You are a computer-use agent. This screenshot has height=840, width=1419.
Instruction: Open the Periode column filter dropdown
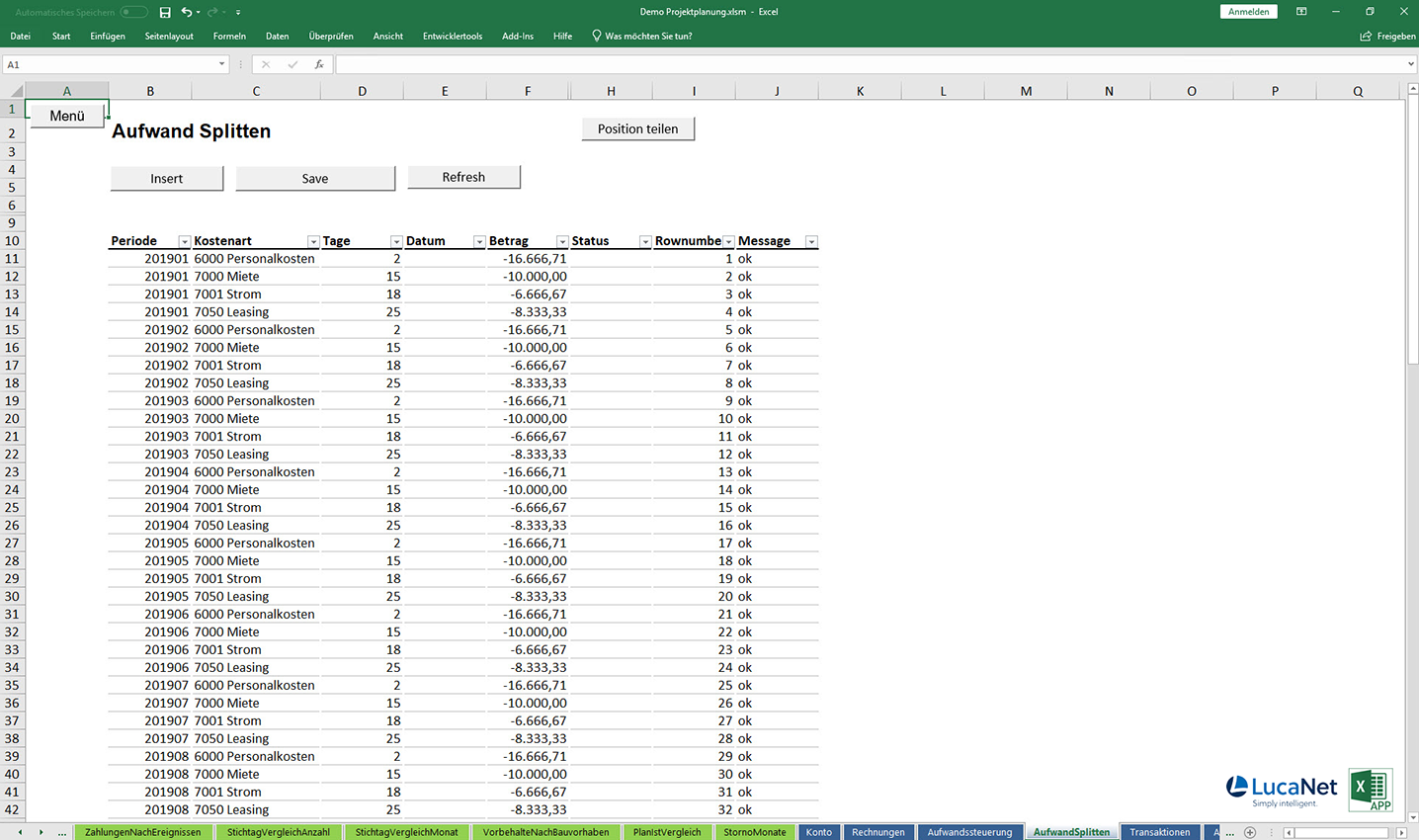184,242
